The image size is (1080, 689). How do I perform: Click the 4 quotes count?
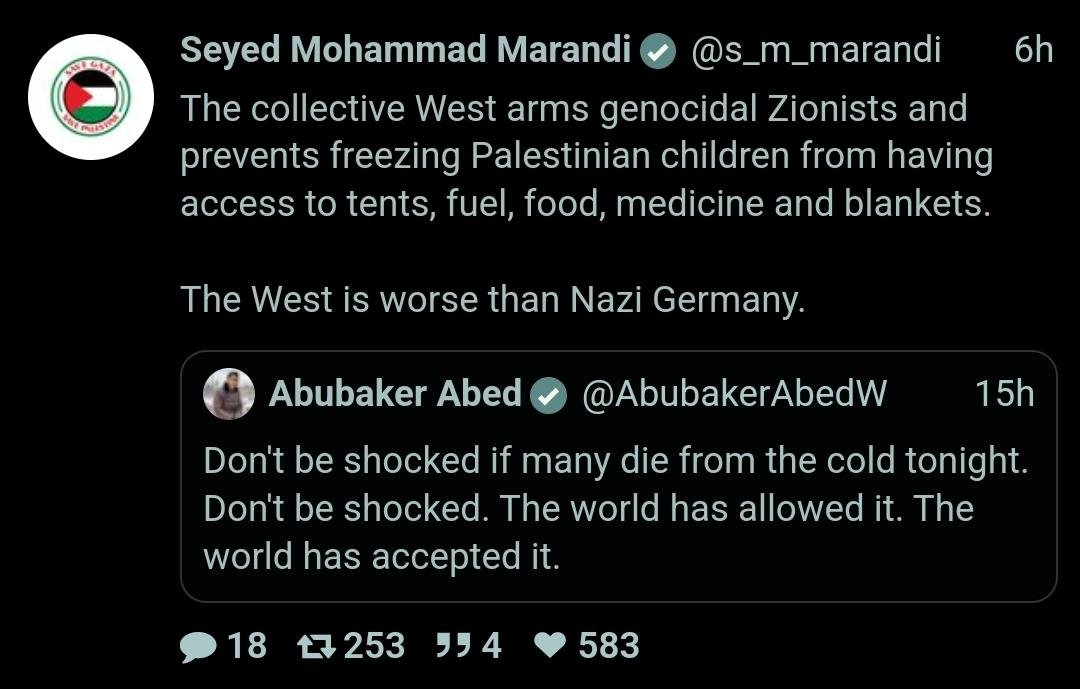pos(491,646)
